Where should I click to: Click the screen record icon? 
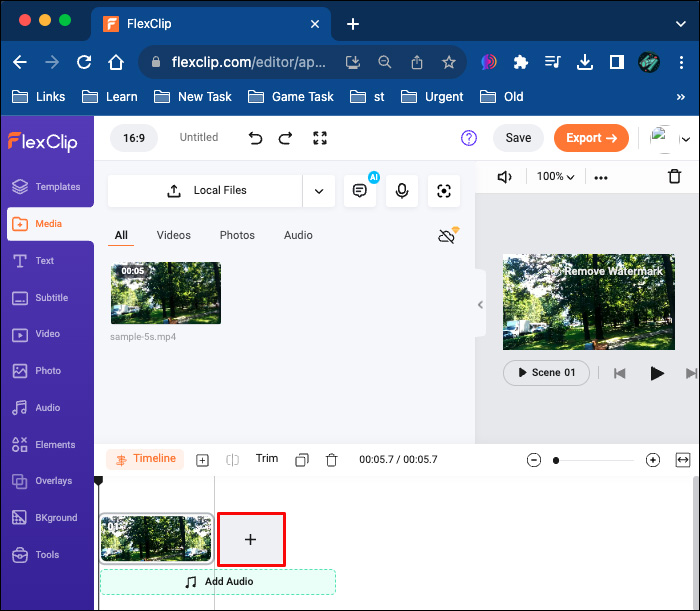coord(444,191)
